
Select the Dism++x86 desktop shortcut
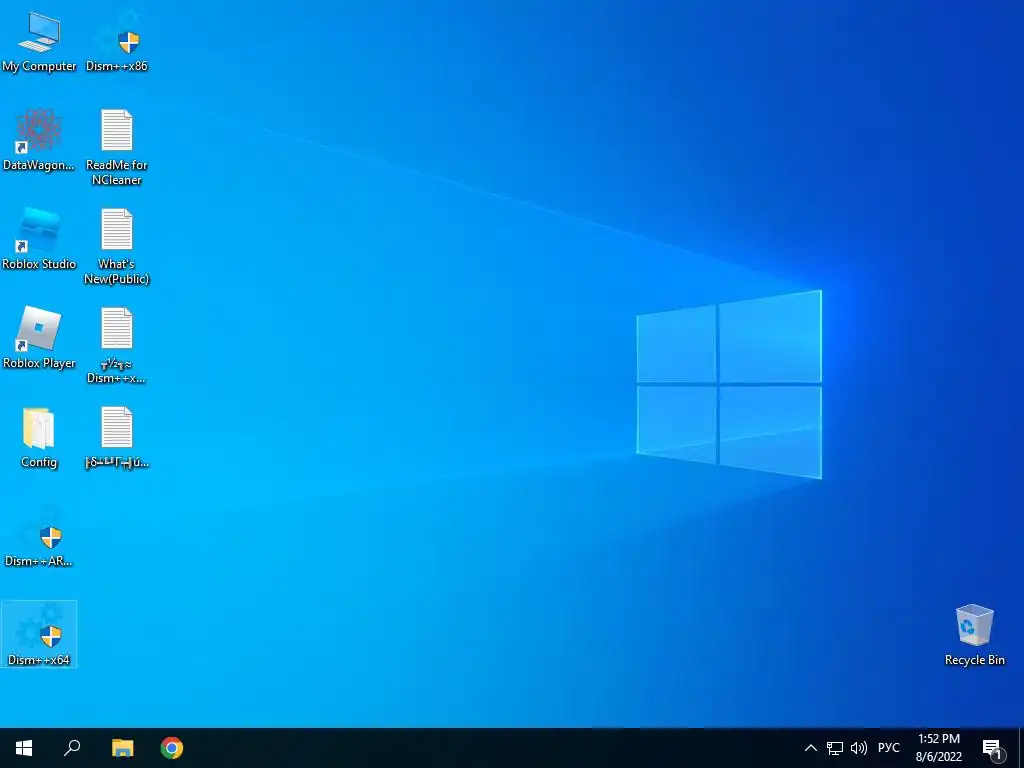point(117,40)
